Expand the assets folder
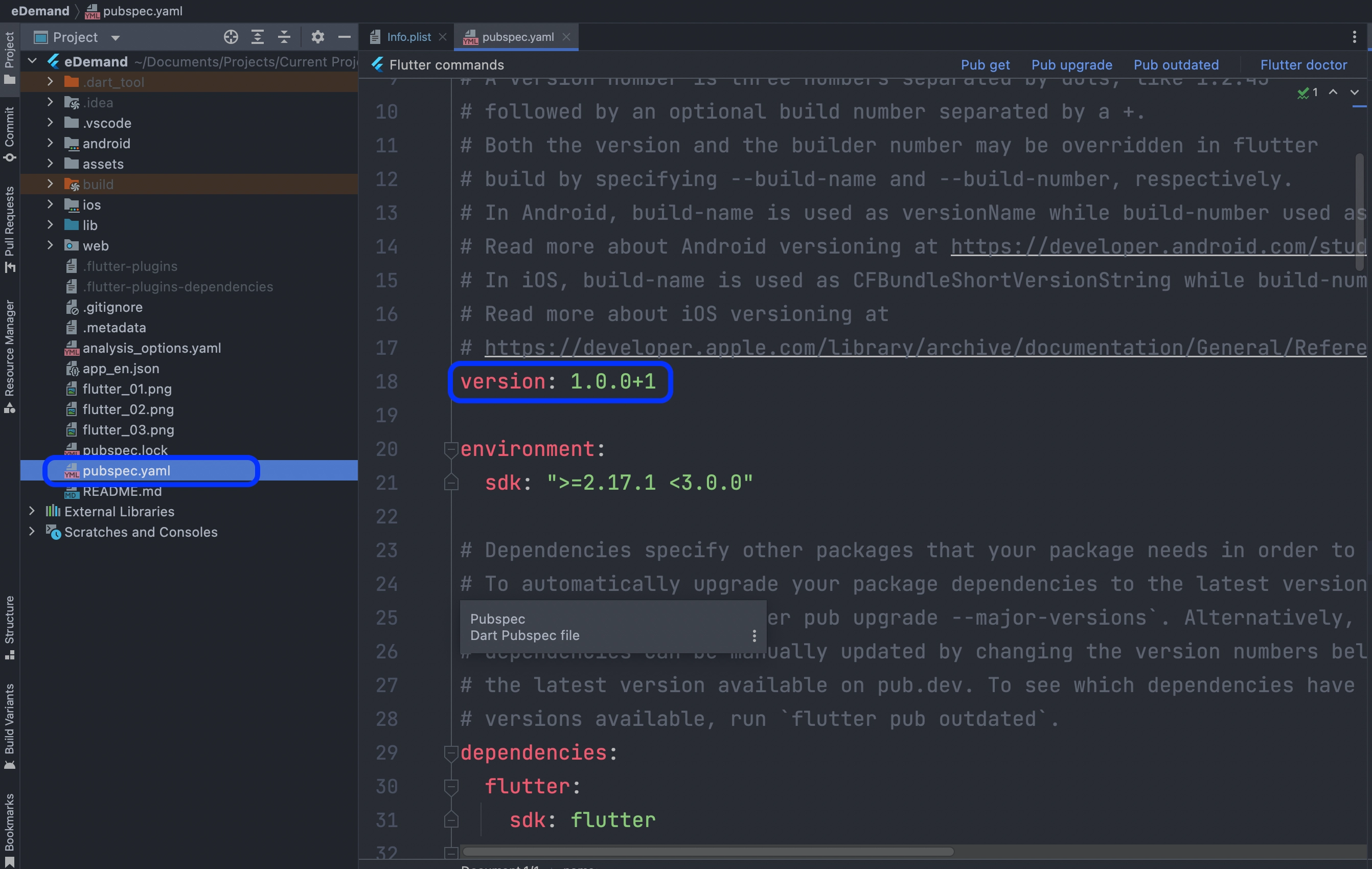 pos(50,164)
